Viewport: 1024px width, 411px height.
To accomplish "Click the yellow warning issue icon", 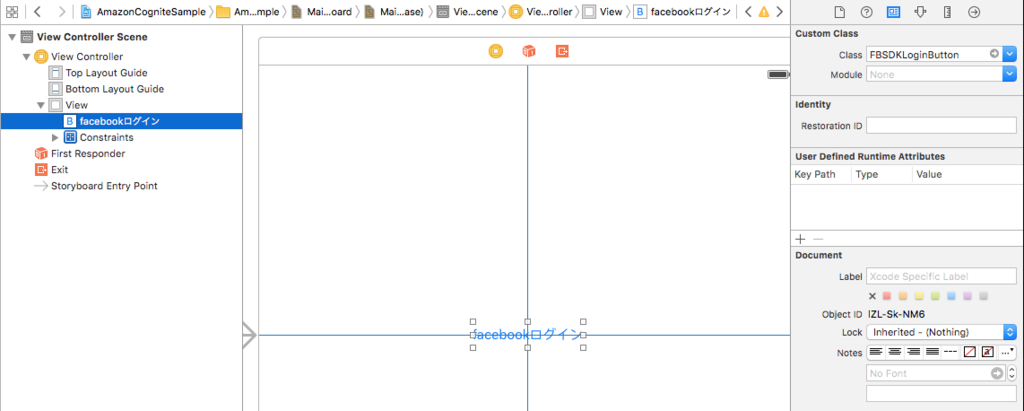I will [763, 12].
